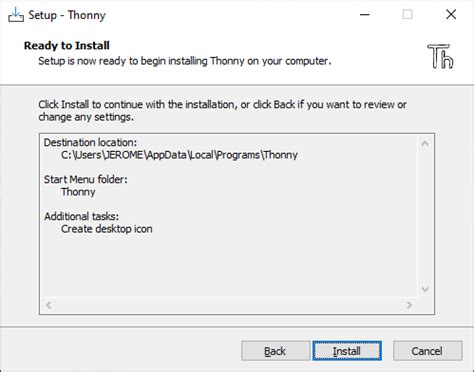Click the Additional tasks label
This screenshot has height=372, width=474.
(81, 216)
